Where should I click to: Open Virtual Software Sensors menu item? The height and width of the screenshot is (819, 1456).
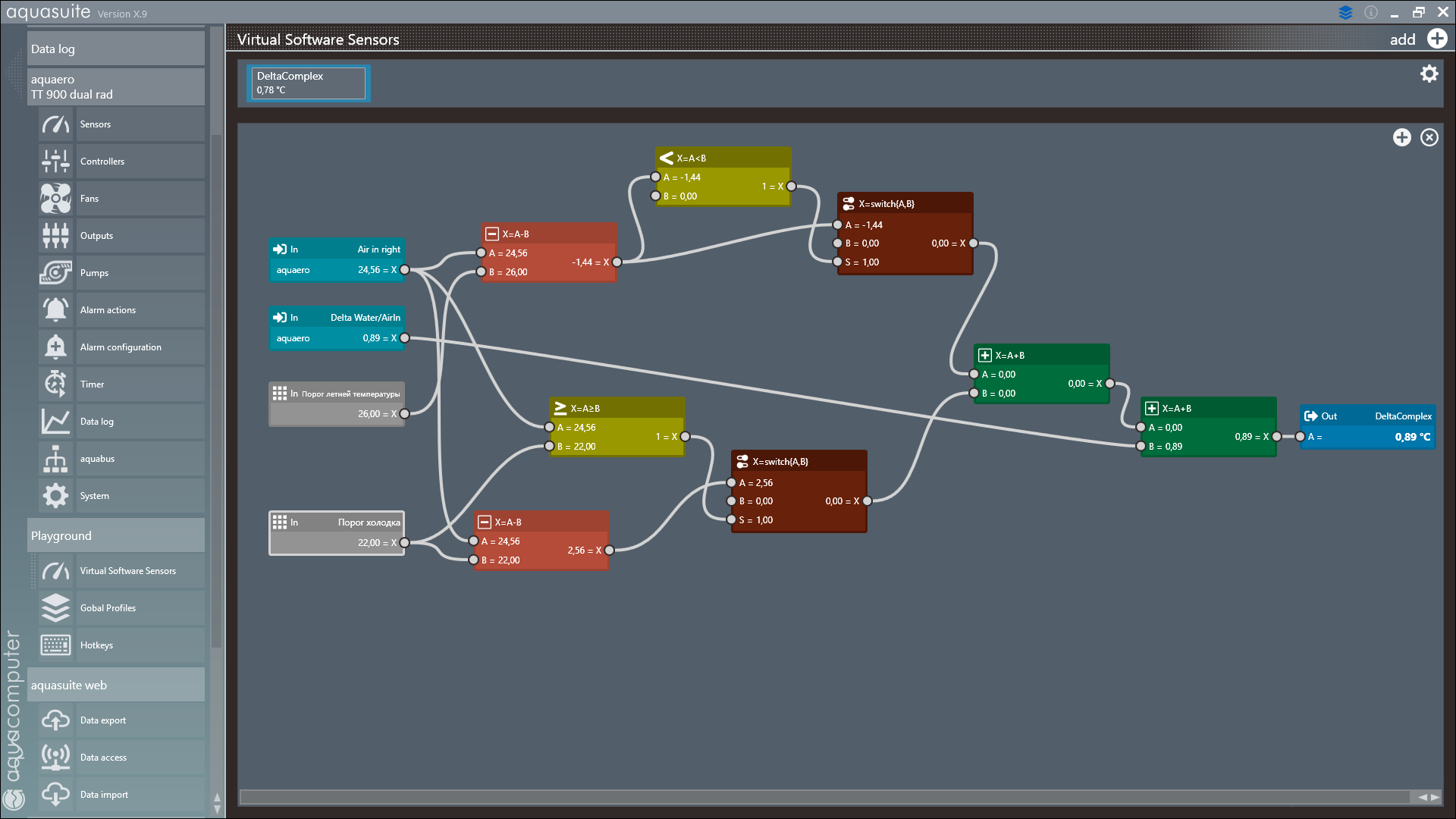pyautogui.click(x=127, y=571)
